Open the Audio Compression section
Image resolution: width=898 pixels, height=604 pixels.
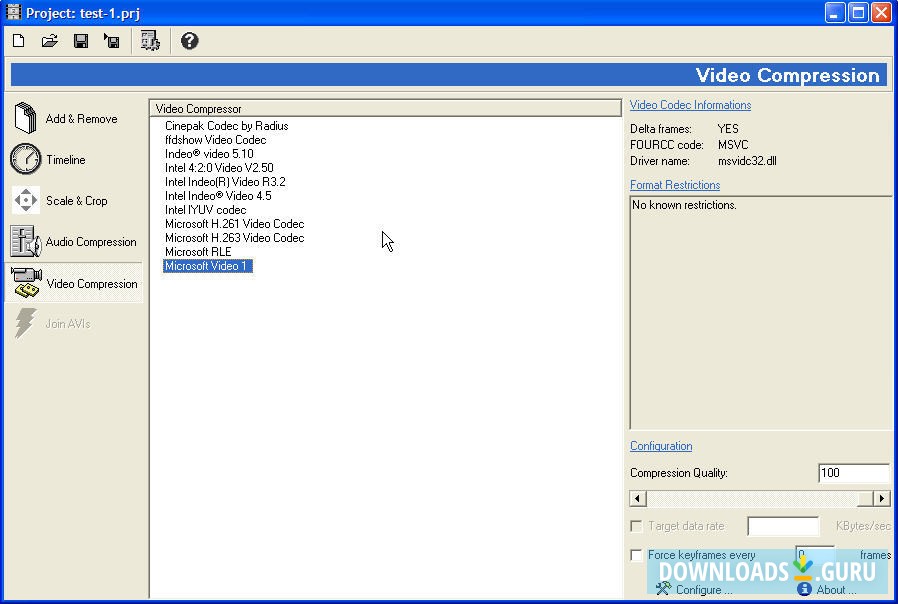[91, 242]
